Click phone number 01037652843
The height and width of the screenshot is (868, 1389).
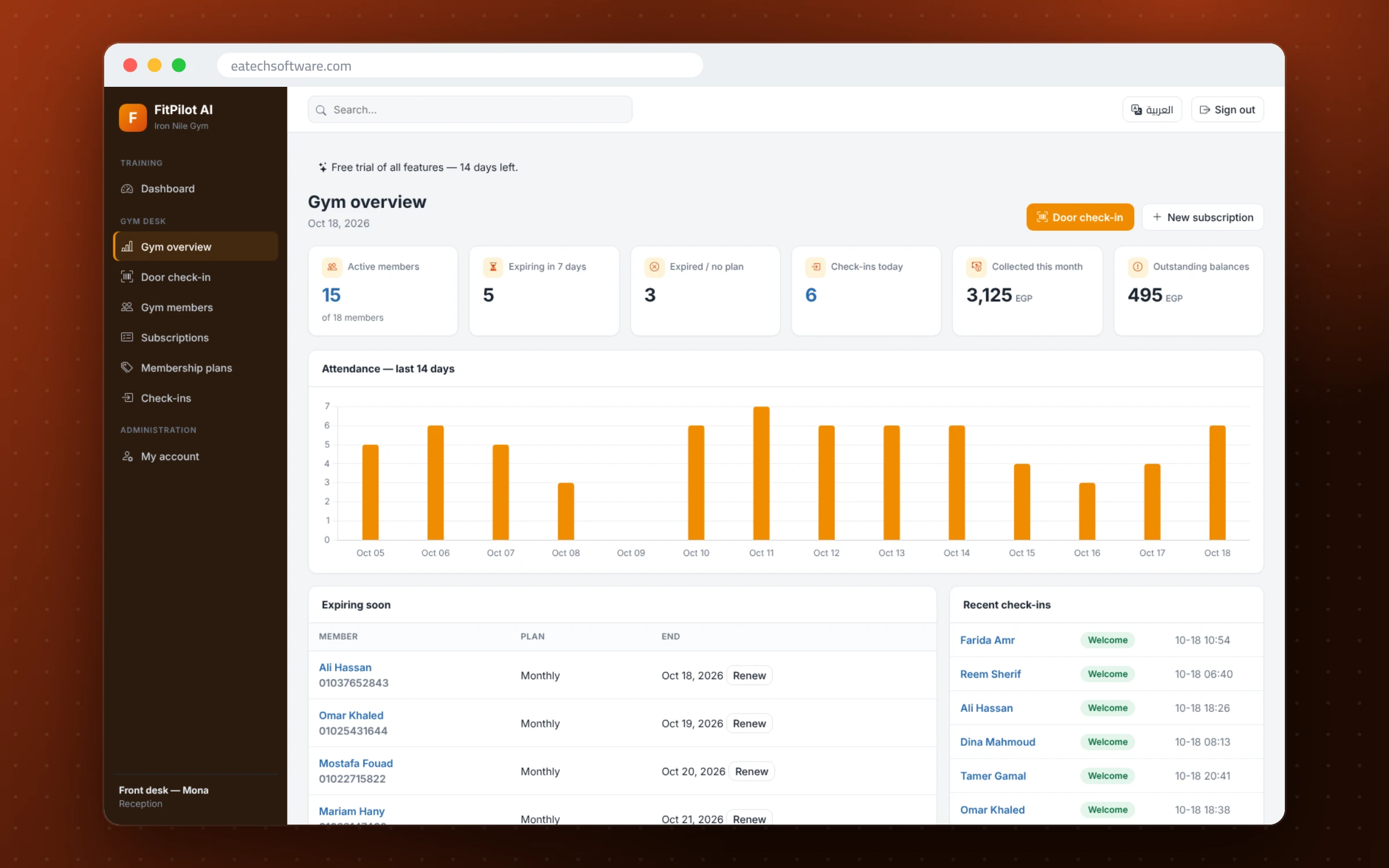point(354,683)
